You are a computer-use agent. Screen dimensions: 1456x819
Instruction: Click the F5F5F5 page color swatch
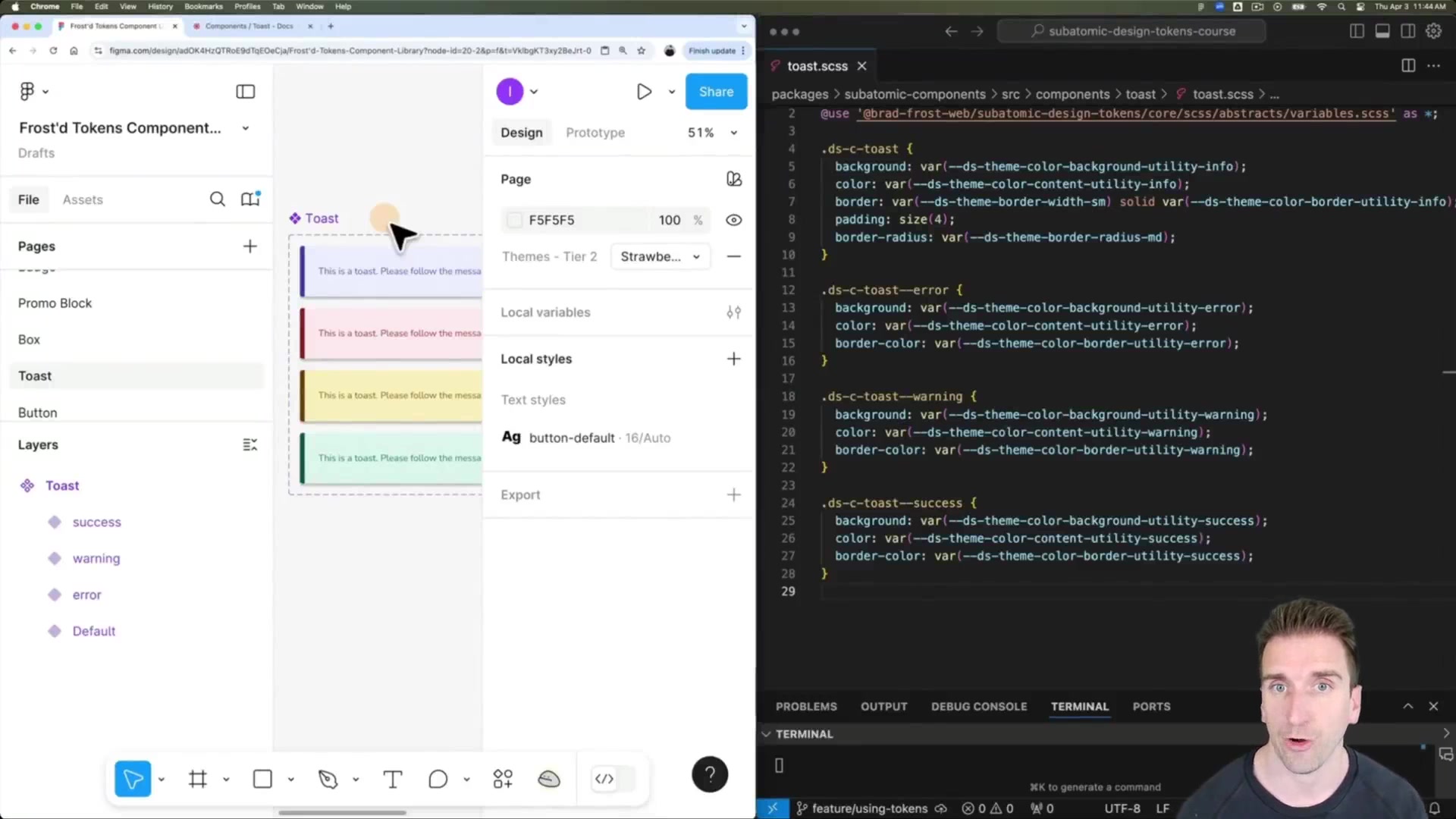515,220
